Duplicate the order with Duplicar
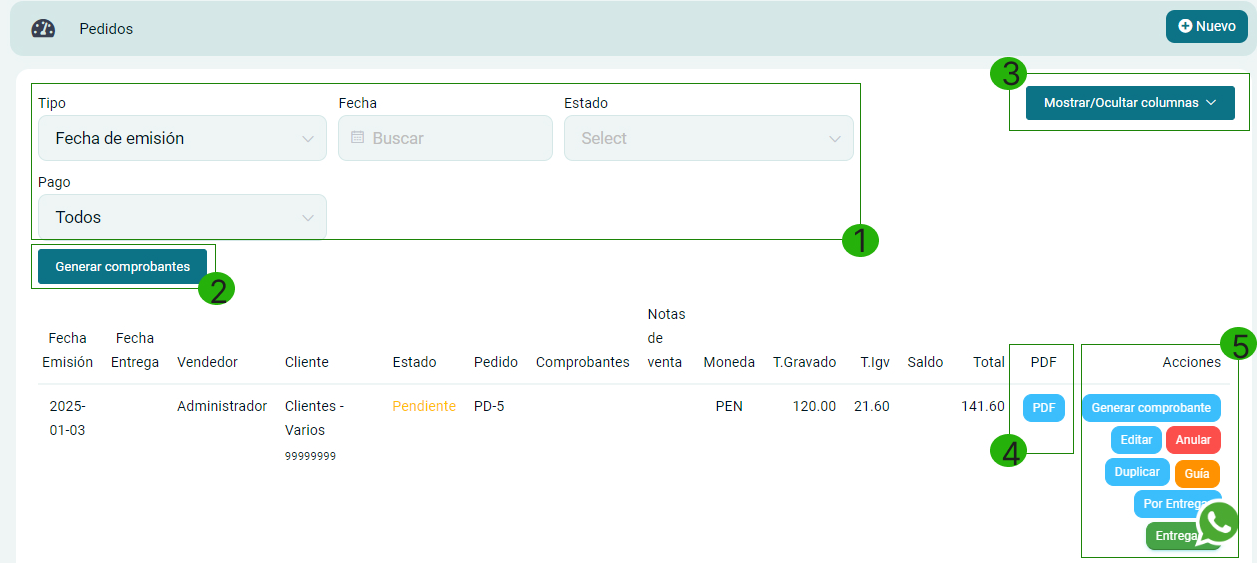The image size is (1257, 563). [1137, 472]
